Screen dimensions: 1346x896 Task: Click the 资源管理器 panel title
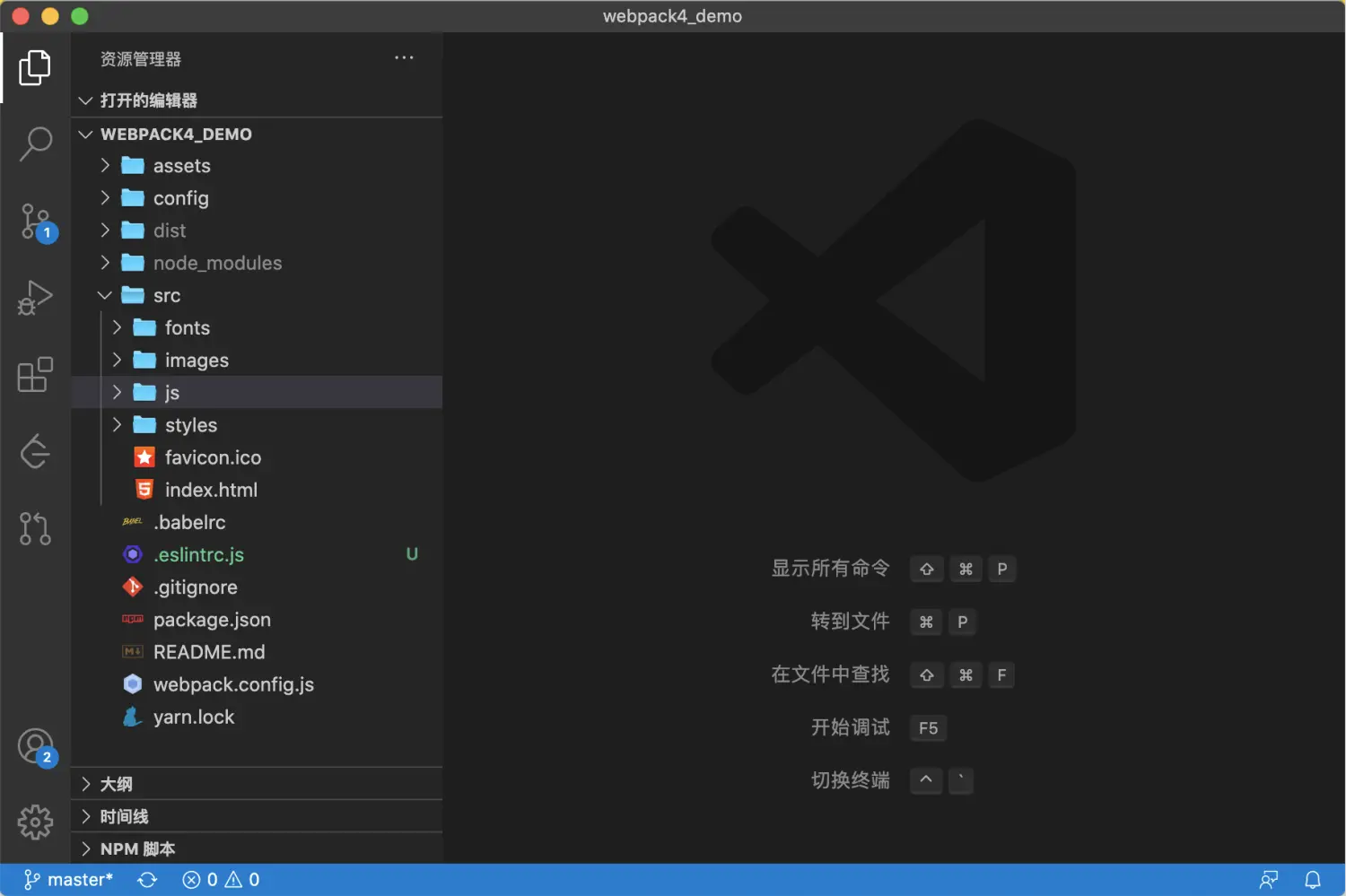click(141, 59)
